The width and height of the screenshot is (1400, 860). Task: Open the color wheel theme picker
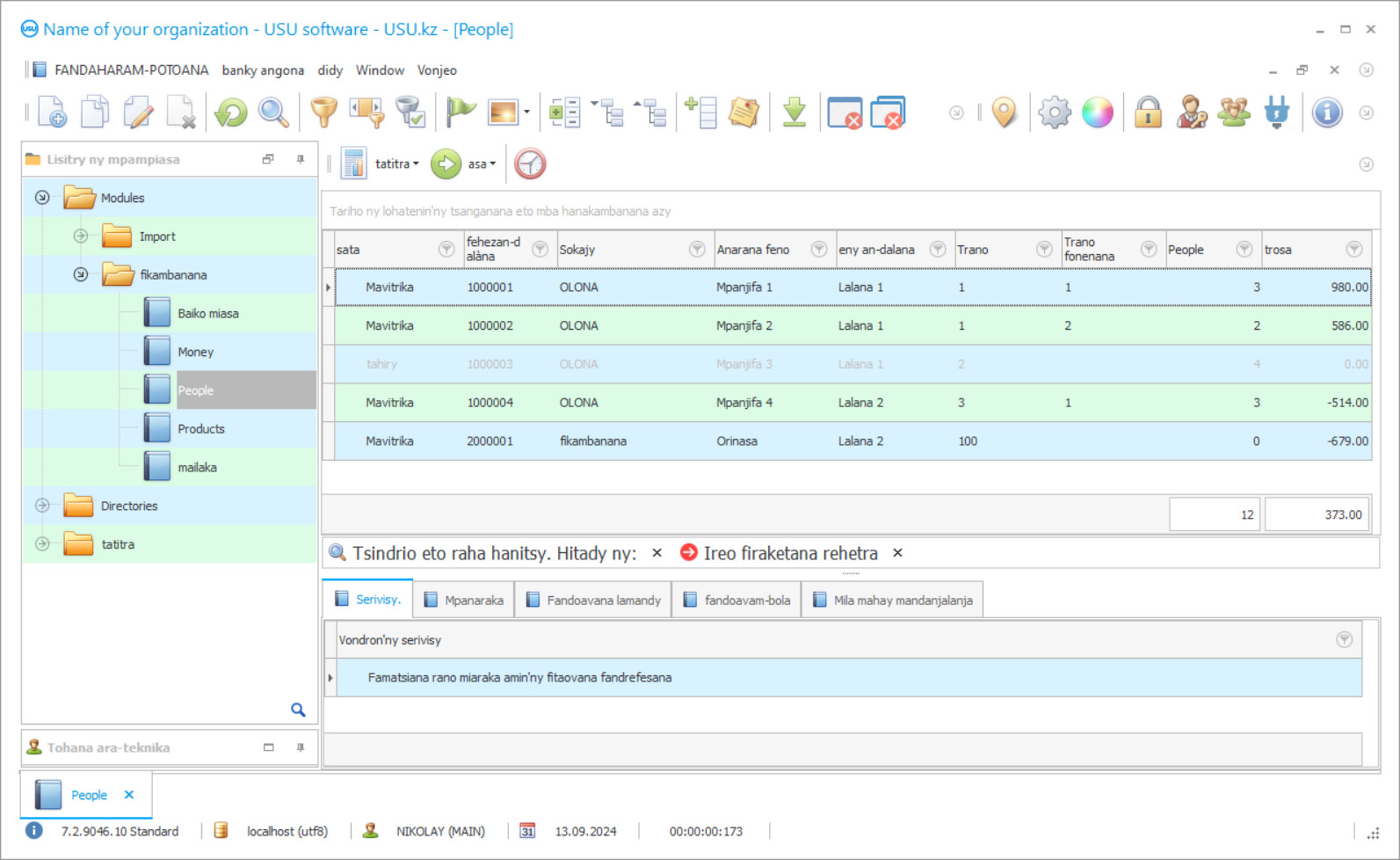pyautogui.click(x=1097, y=113)
